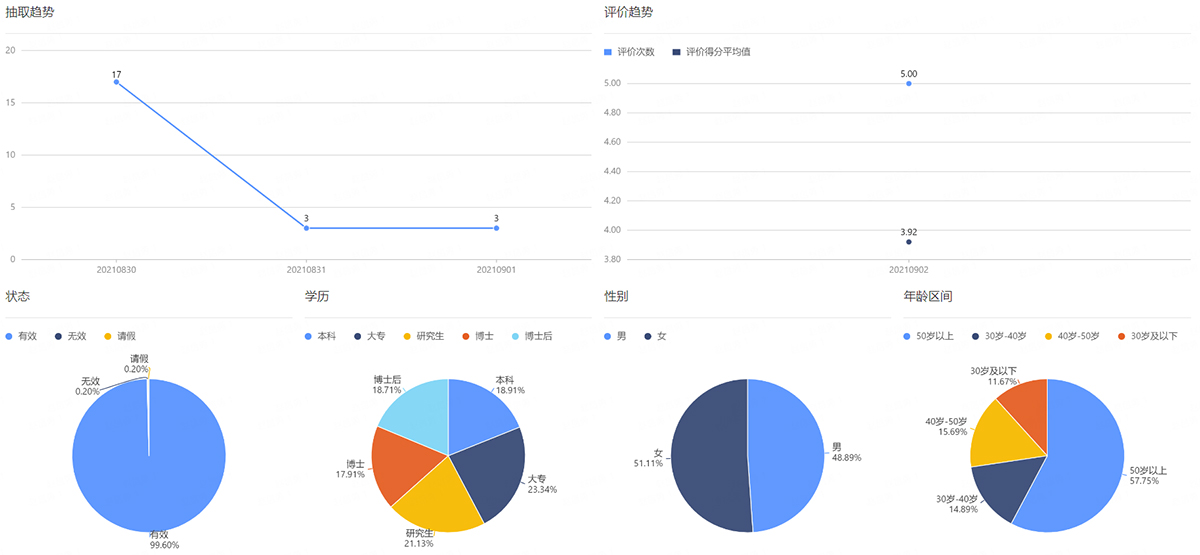Click the 20210830 axis label
The width and height of the screenshot is (1200, 555).
click(x=116, y=270)
